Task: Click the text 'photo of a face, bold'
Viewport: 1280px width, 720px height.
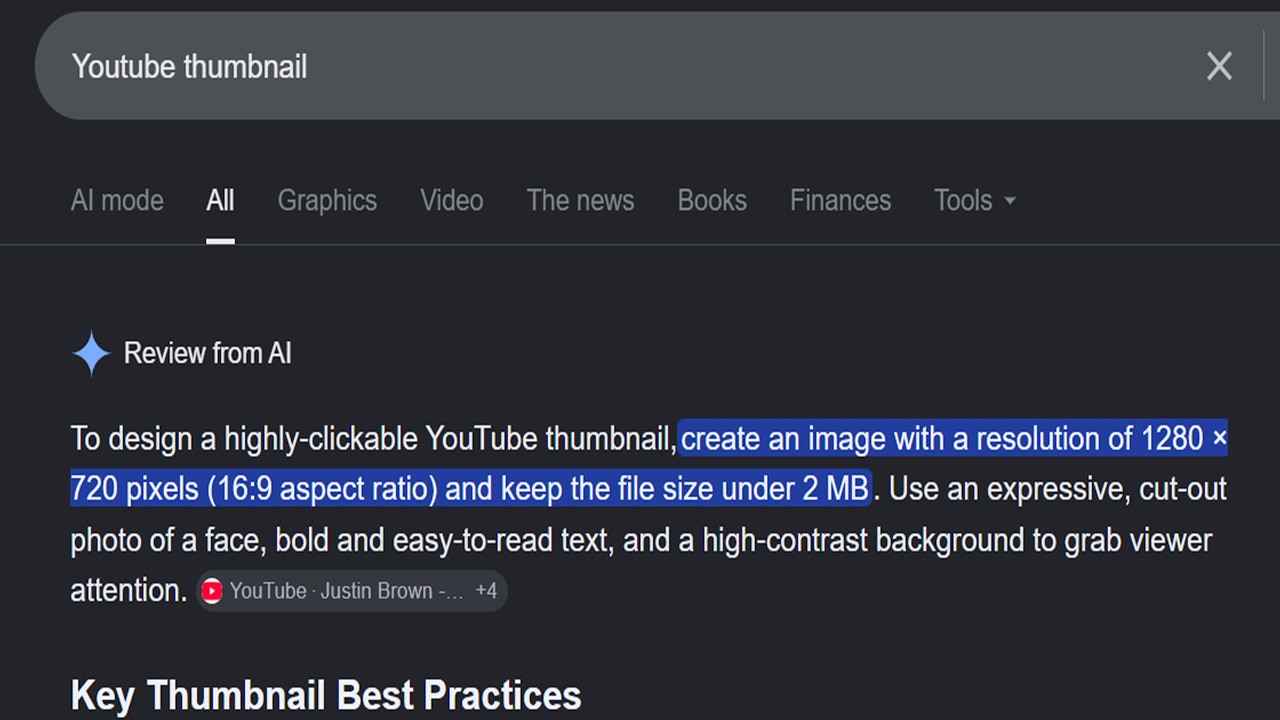Action: (x=199, y=540)
